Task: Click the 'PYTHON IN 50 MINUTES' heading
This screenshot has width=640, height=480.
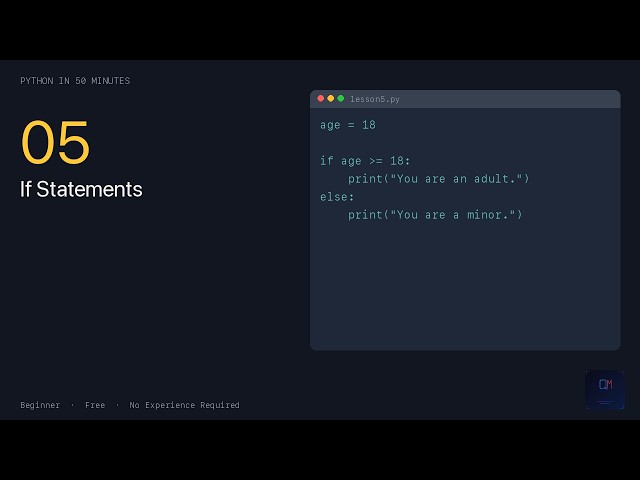Action: (x=75, y=81)
